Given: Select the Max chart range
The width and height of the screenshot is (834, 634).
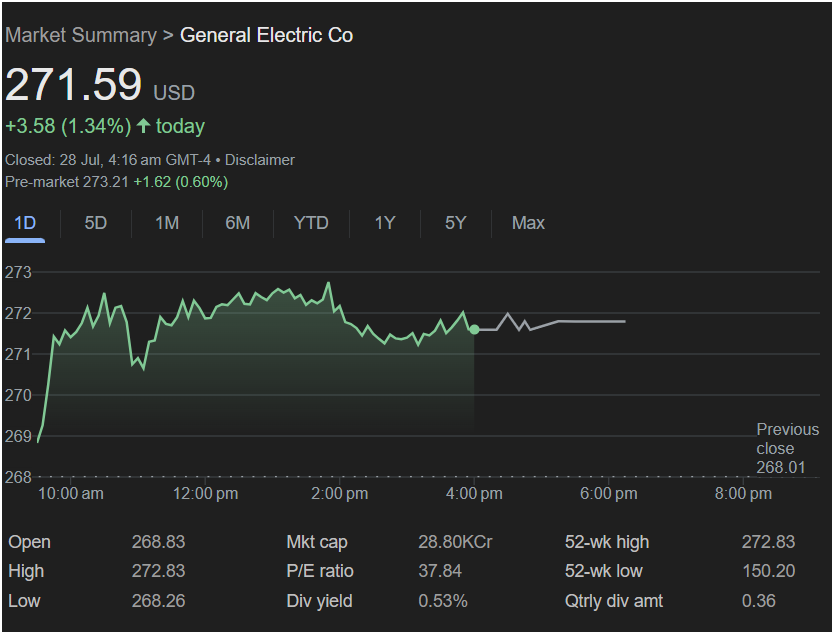Looking at the screenshot, I should (528, 223).
